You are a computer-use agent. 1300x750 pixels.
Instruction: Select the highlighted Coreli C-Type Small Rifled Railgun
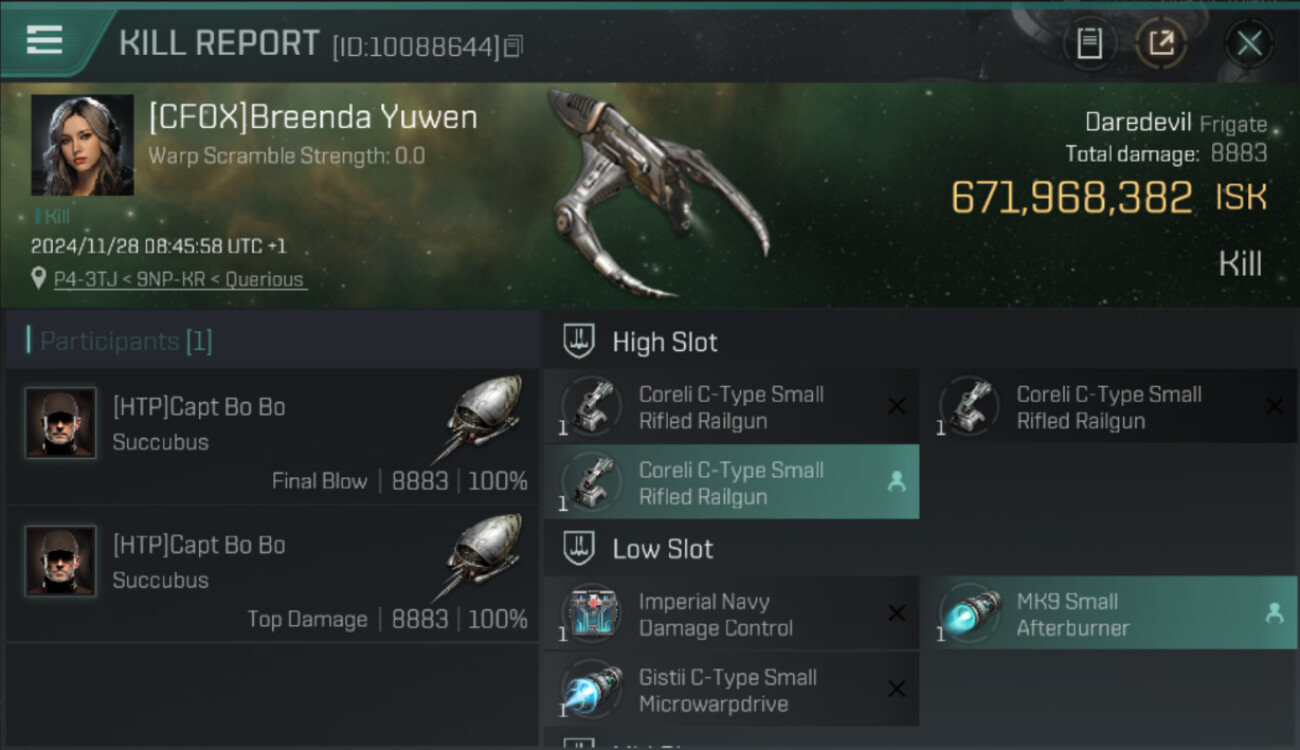(x=731, y=482)
